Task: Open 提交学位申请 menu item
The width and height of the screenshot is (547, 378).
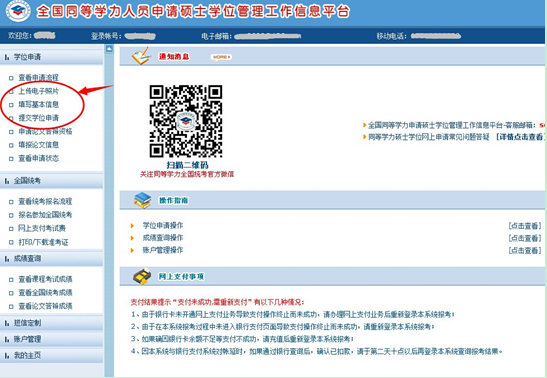Action: (x=38, y=118)
